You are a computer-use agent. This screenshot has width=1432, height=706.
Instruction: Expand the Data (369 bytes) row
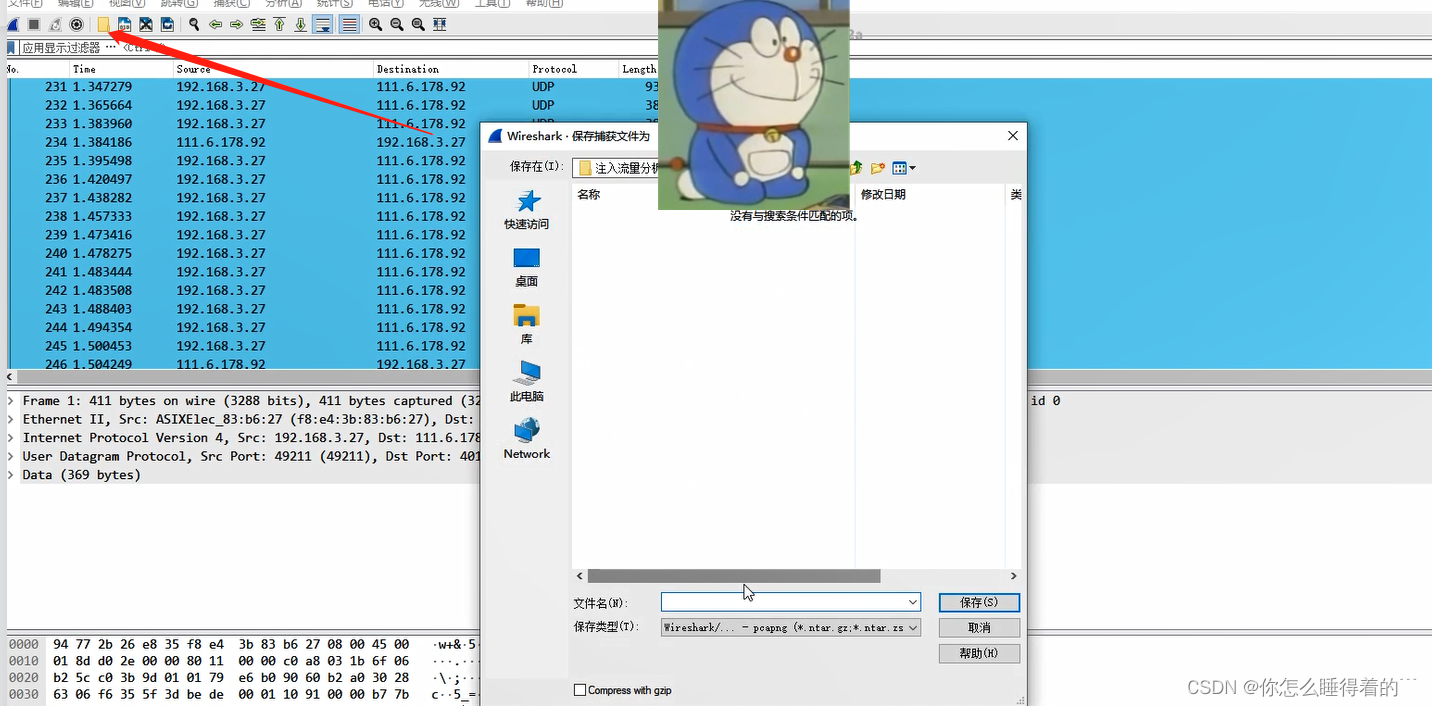click(x=11, y=475)
